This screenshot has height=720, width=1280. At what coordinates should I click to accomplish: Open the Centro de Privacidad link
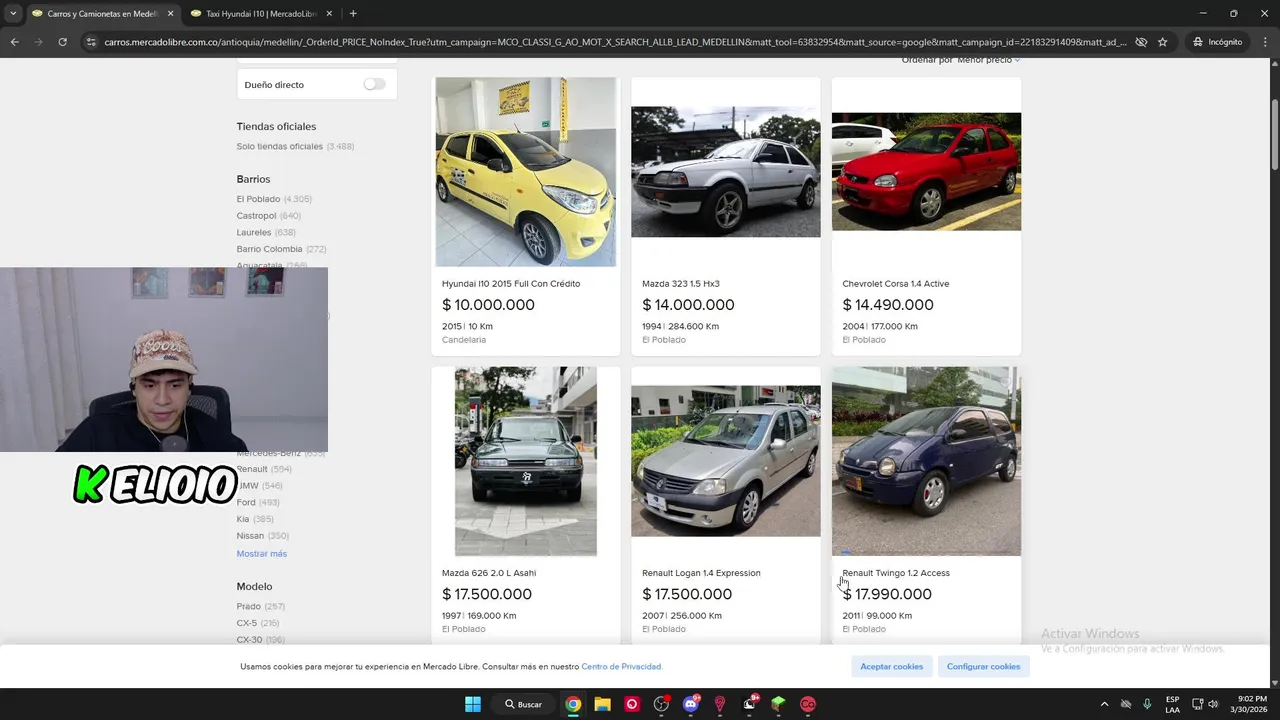(x=622, y=667)
